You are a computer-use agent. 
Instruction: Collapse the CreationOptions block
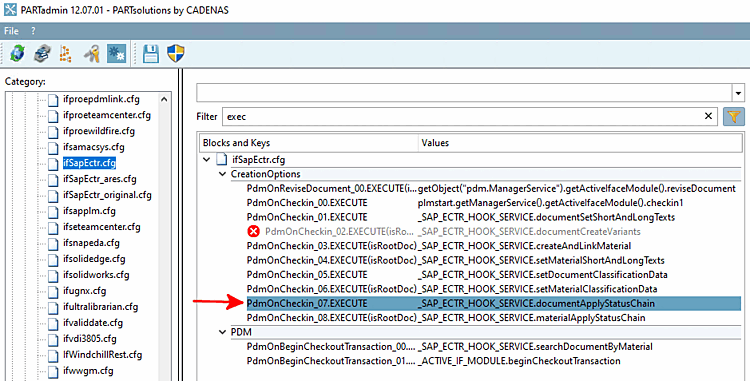pos(222,174)
